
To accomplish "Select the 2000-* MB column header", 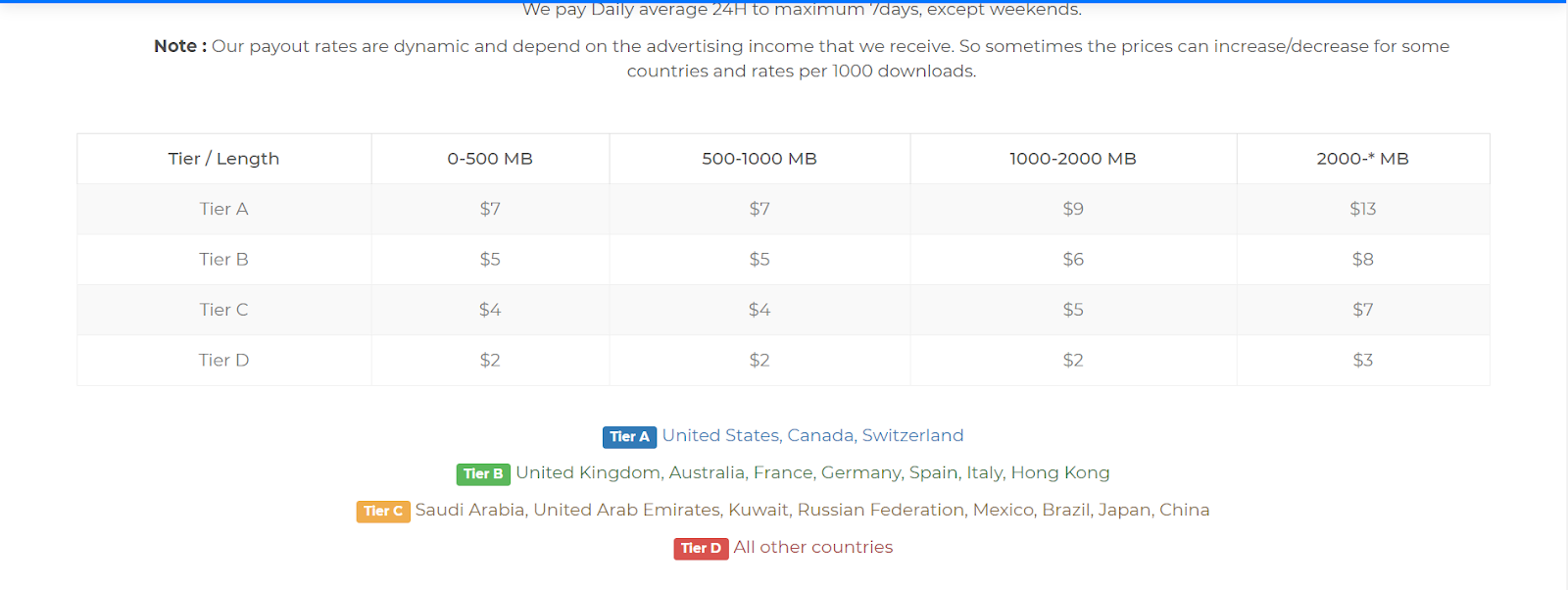I will [x=1363, y=159].
